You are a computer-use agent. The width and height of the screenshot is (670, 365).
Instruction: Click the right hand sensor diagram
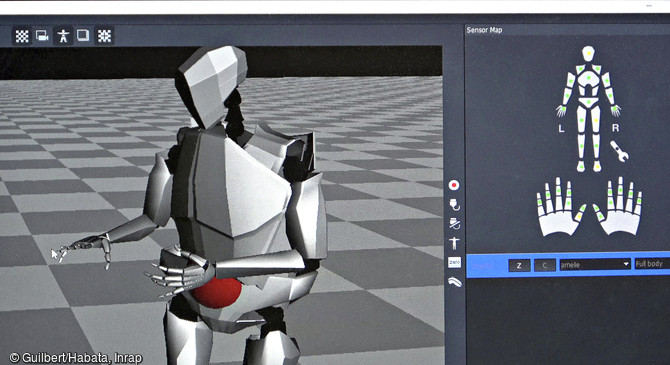pyautogui.click(x=617, y=206)
